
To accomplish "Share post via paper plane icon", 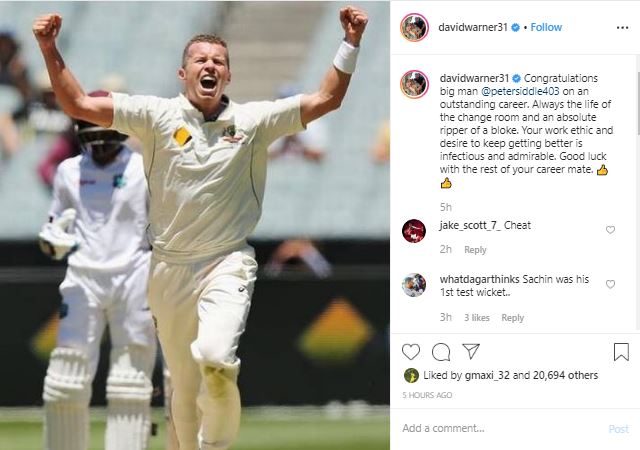I will click(x=471, y=351).
